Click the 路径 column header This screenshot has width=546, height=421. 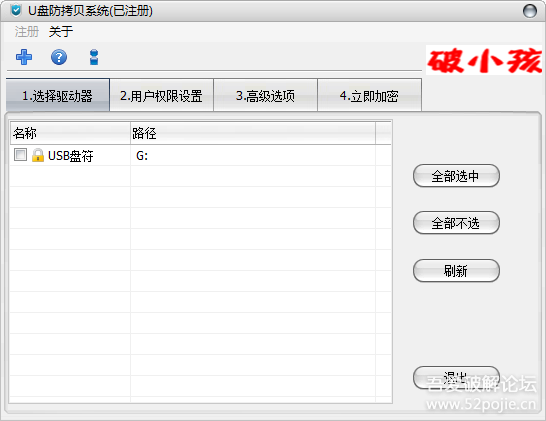253,133
